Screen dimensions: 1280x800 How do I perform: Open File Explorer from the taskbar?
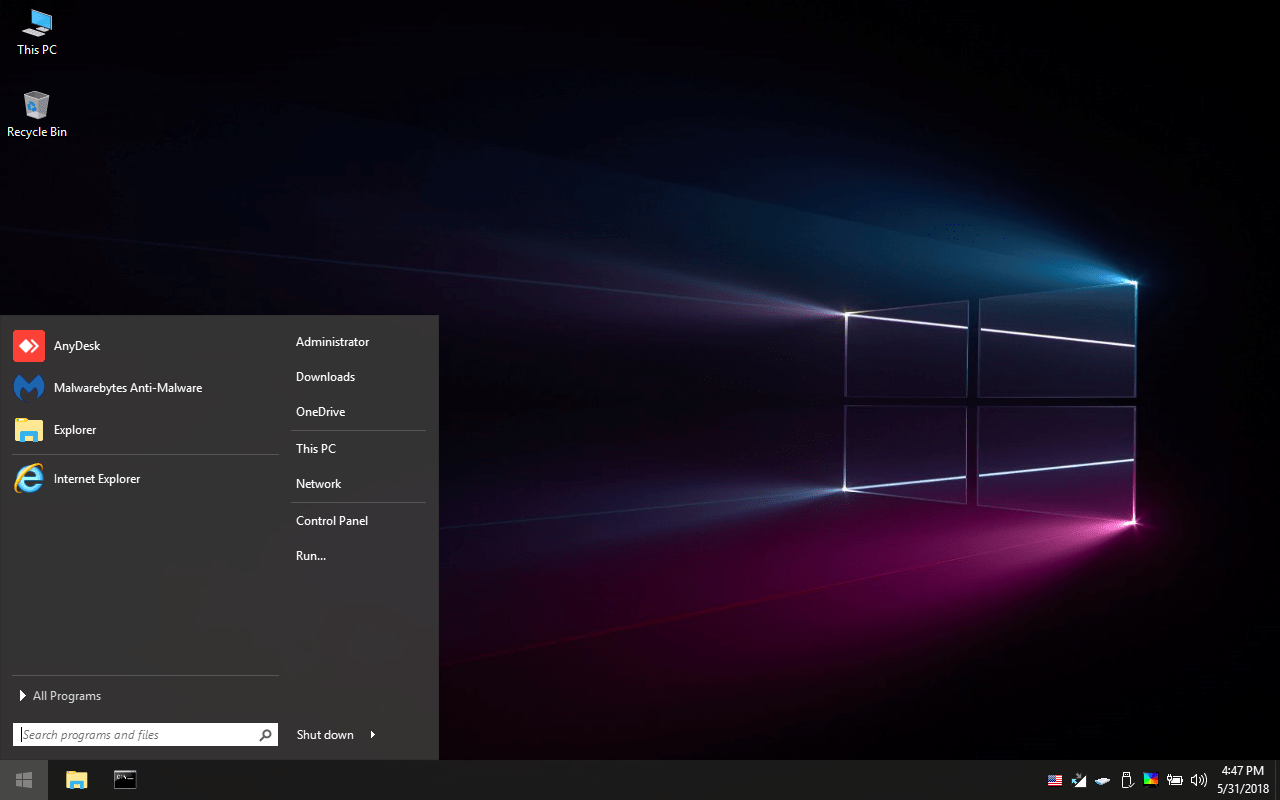pos(77,780)
